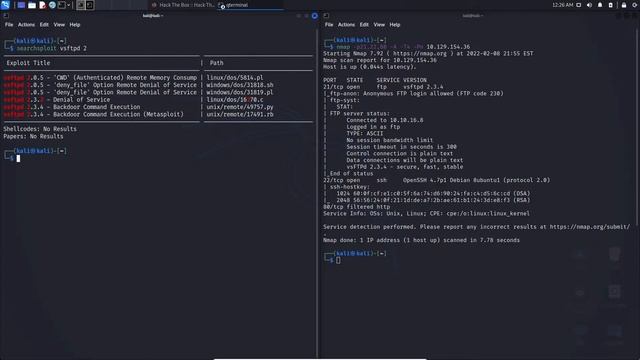Open Edit menu in left terminal
Viewport: 640px width, 360px height.
click(44, 25)
